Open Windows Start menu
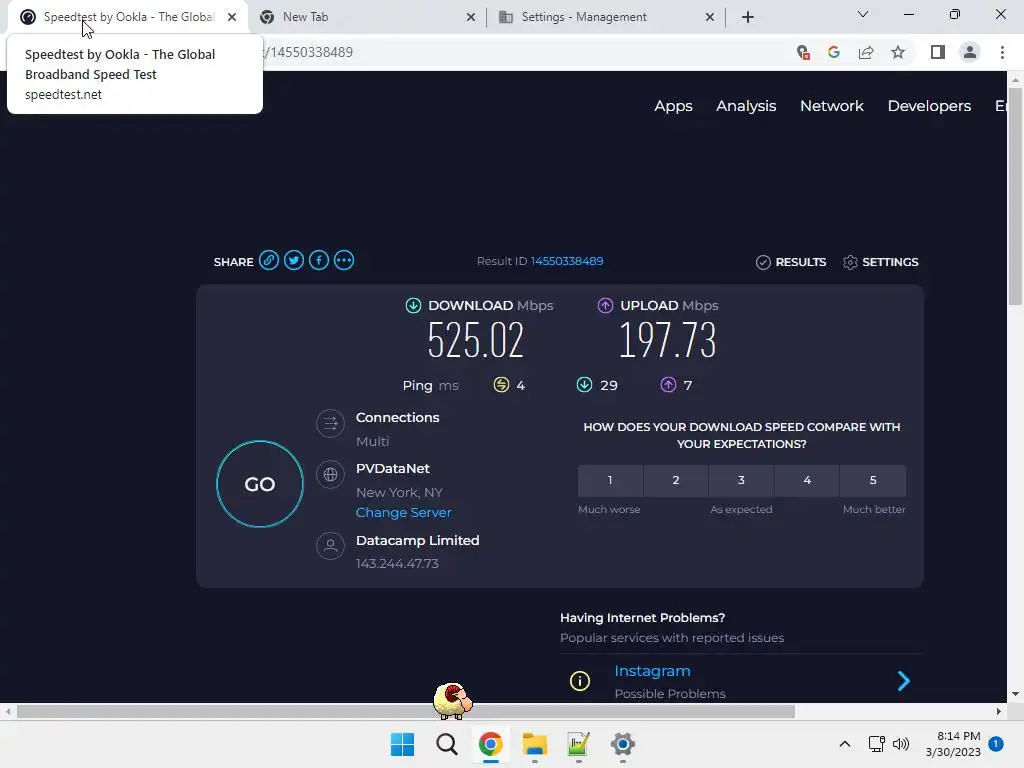 [402, 744]
